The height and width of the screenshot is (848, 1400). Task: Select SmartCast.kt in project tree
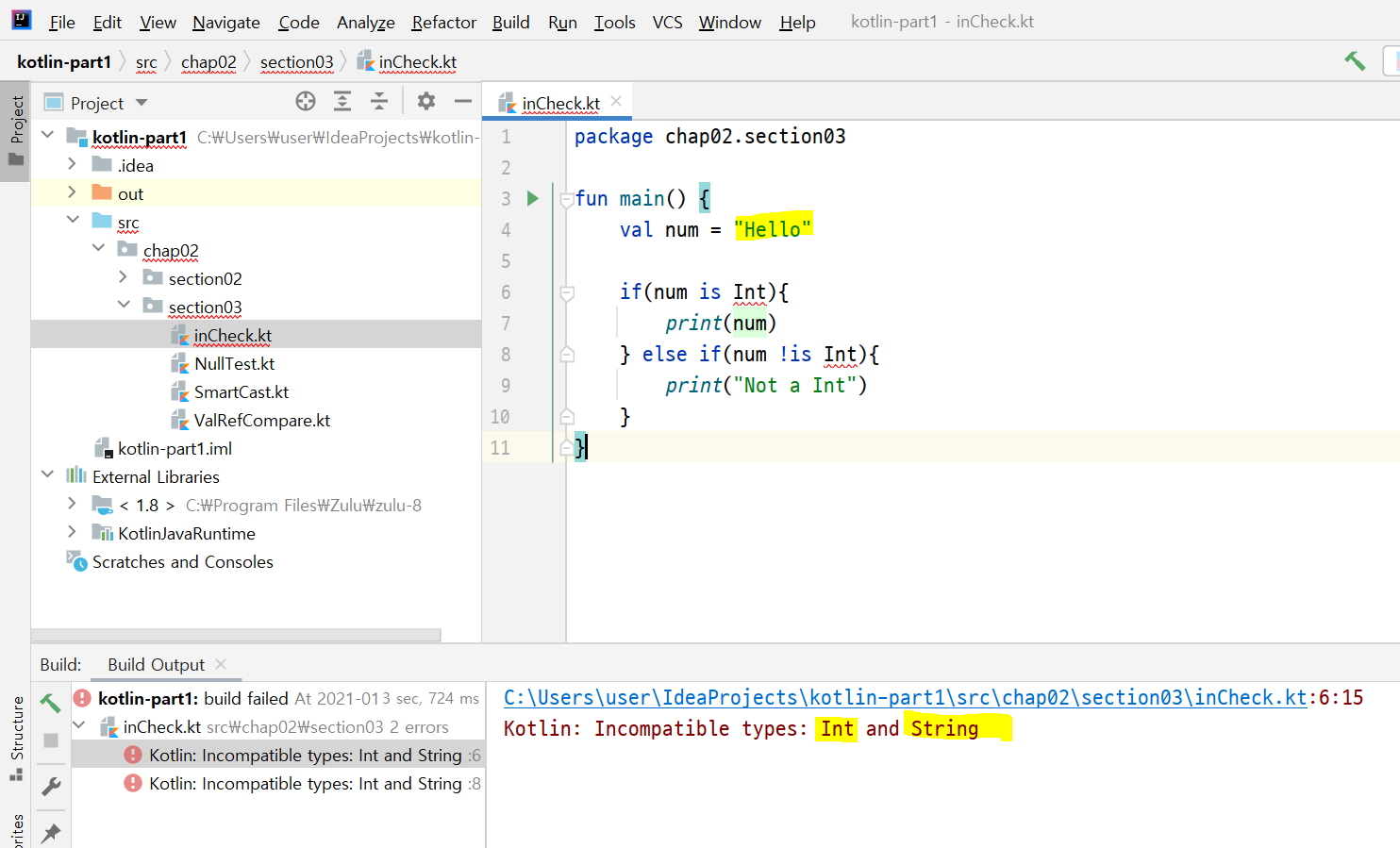242,391
